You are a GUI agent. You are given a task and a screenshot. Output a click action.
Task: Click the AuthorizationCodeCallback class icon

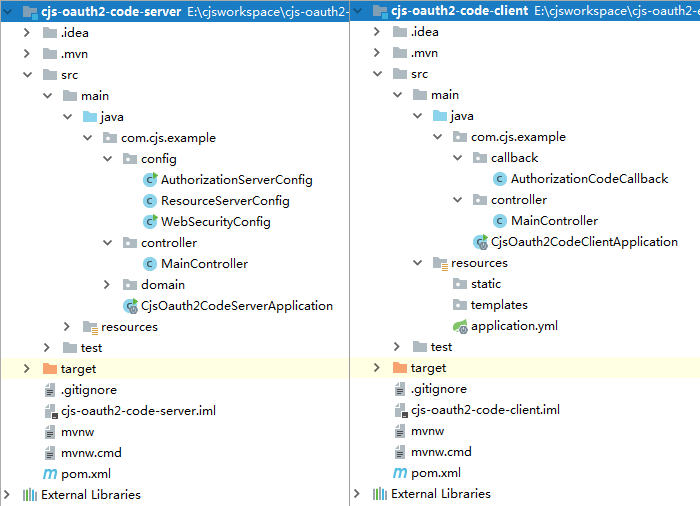coord(500,179)
